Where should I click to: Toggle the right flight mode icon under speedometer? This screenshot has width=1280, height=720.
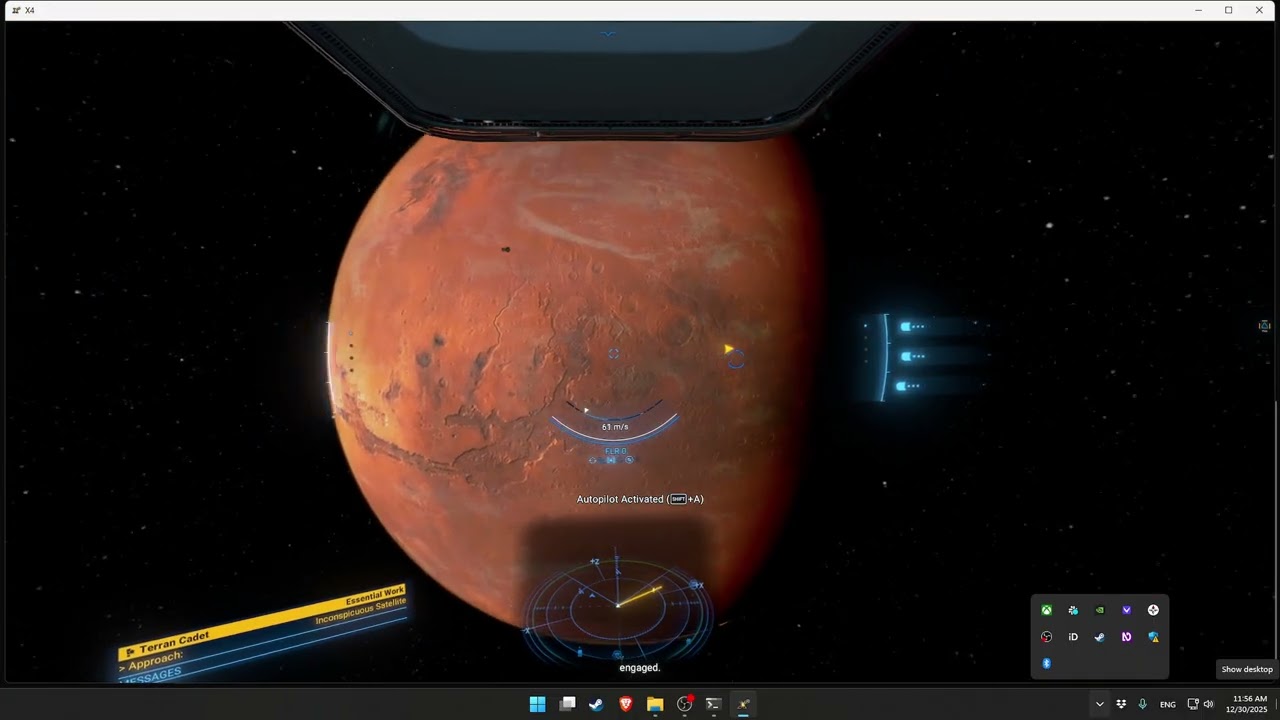coord(629,460)
